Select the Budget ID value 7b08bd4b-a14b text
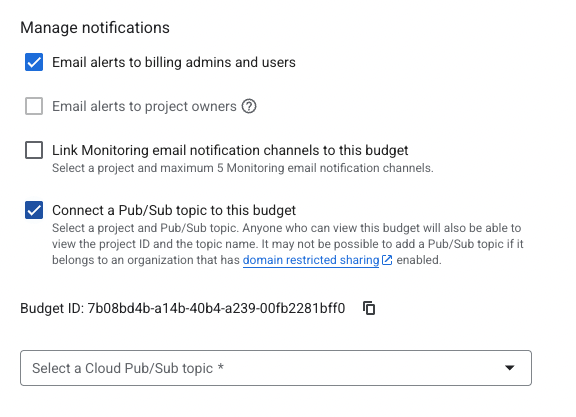 [x=216, y=308]
